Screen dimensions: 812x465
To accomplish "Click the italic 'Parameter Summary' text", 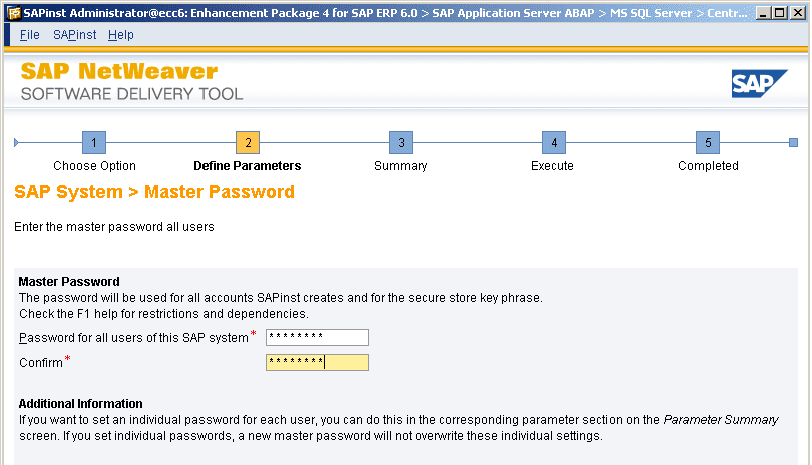I will [x=721, y=420].
